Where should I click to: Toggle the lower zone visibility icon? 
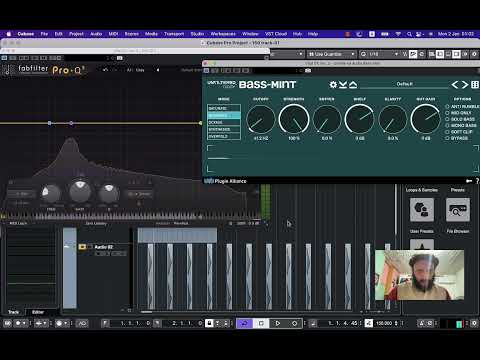pyautogui.click(x=448, y=54)
